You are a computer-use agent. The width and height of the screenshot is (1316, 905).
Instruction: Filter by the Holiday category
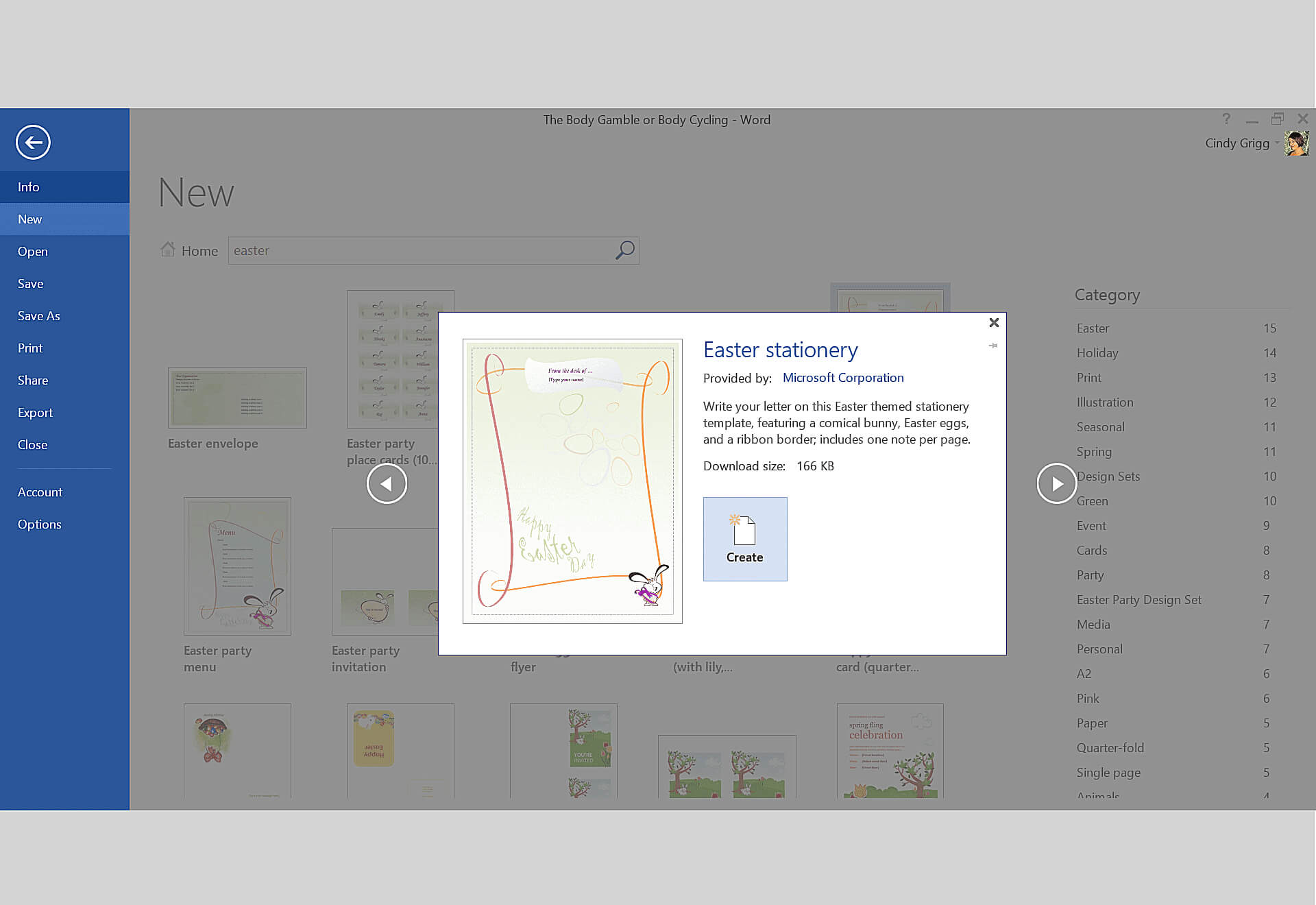click(x=1097, y=353)
